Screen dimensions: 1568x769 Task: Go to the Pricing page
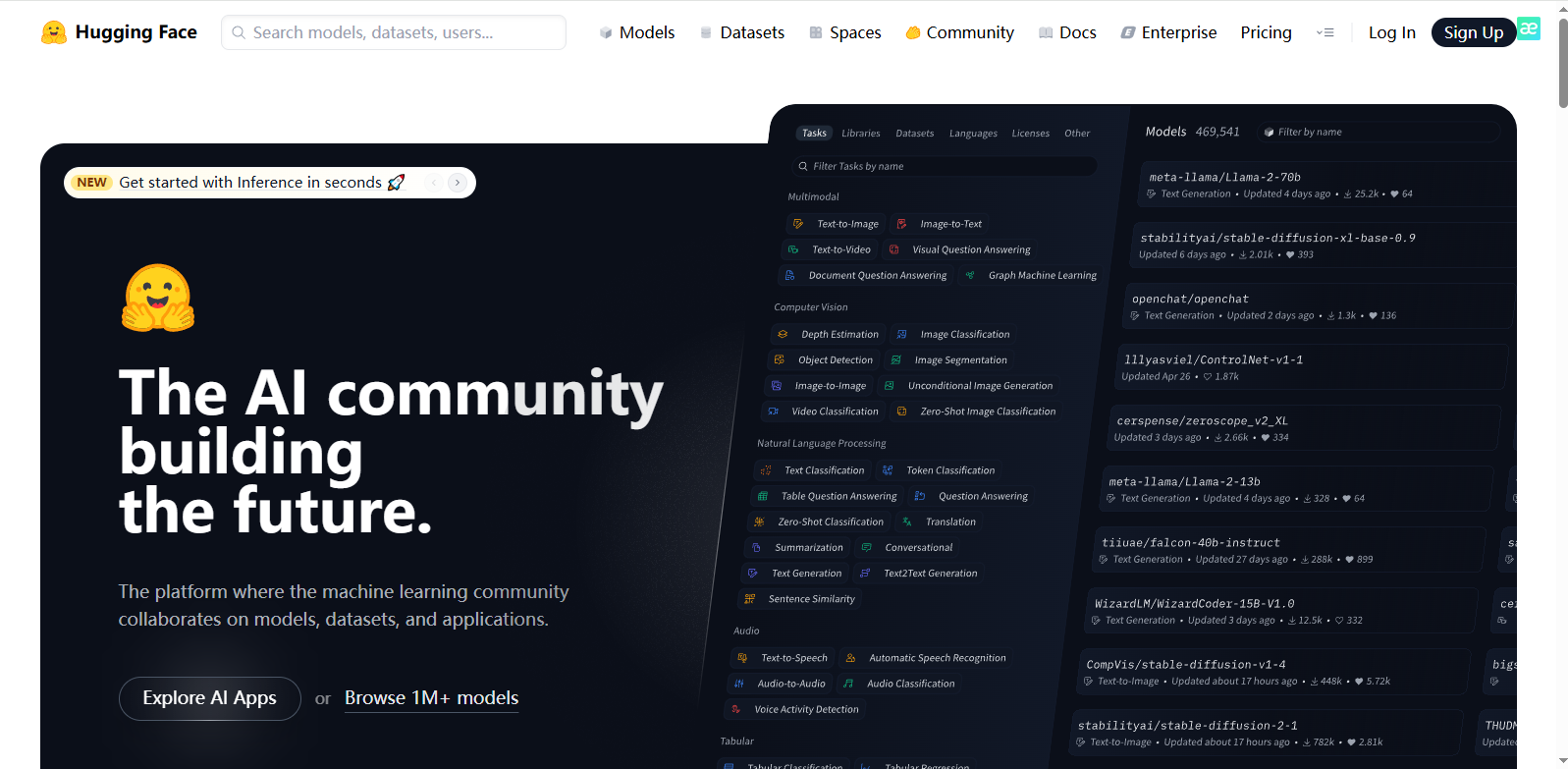pos(1266,32)
